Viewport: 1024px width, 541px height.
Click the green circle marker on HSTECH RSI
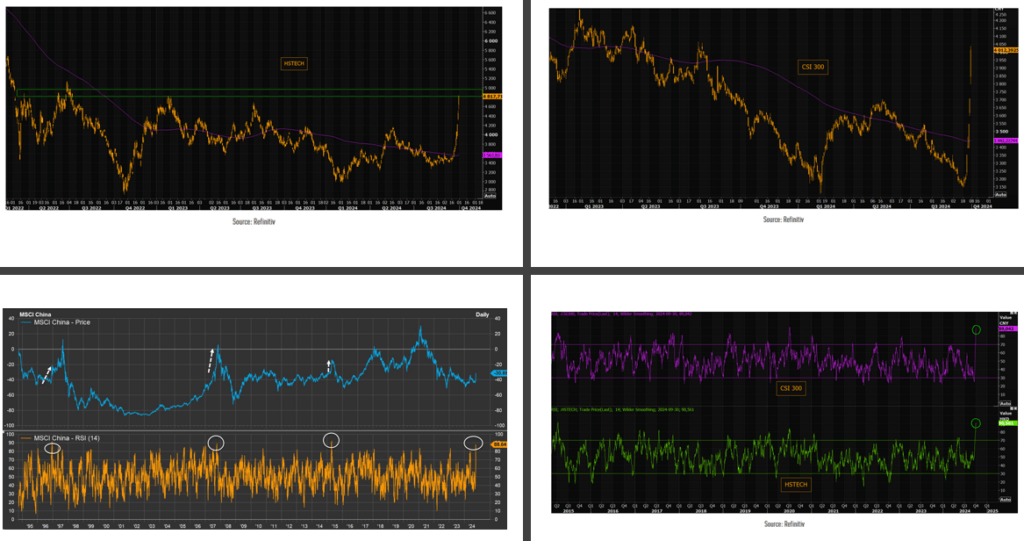tap(975, 424)
